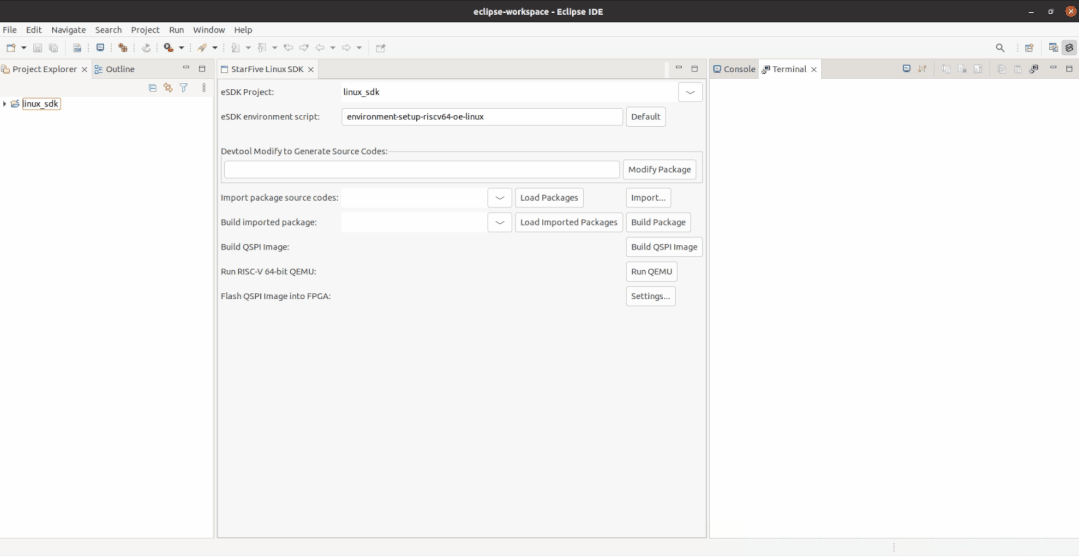Minimize the Project Explorer view
1079x556 pixels.
(186, 68)
